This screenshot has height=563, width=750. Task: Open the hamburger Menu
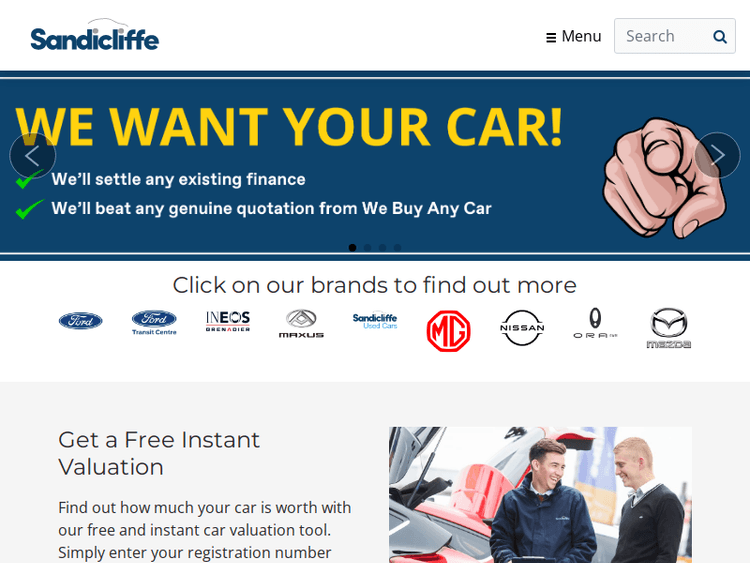574,36
